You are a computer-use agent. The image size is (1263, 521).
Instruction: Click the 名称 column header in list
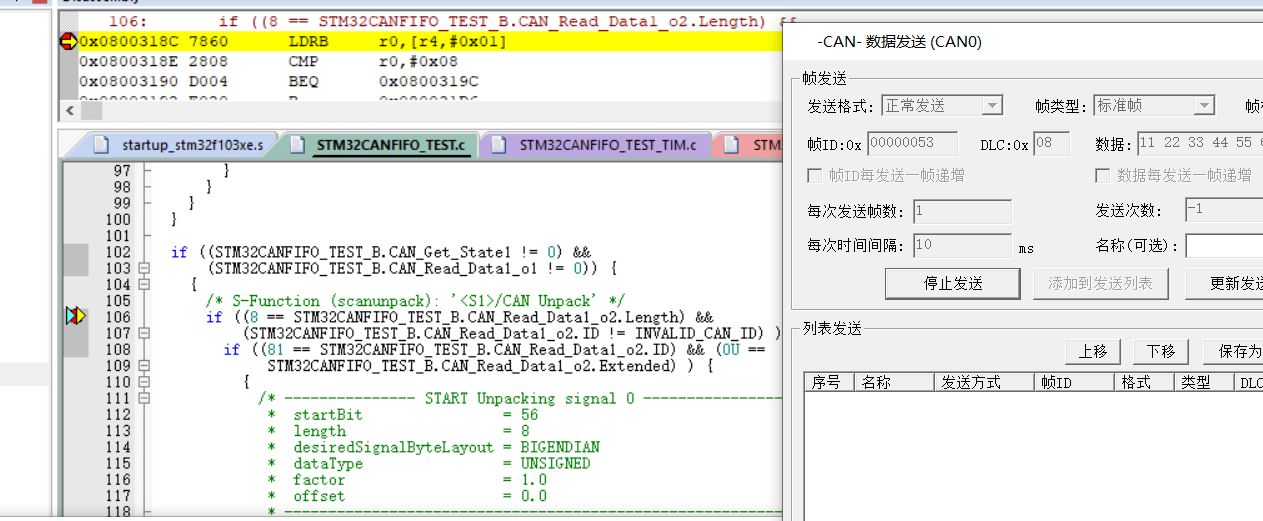click(894, 382)
